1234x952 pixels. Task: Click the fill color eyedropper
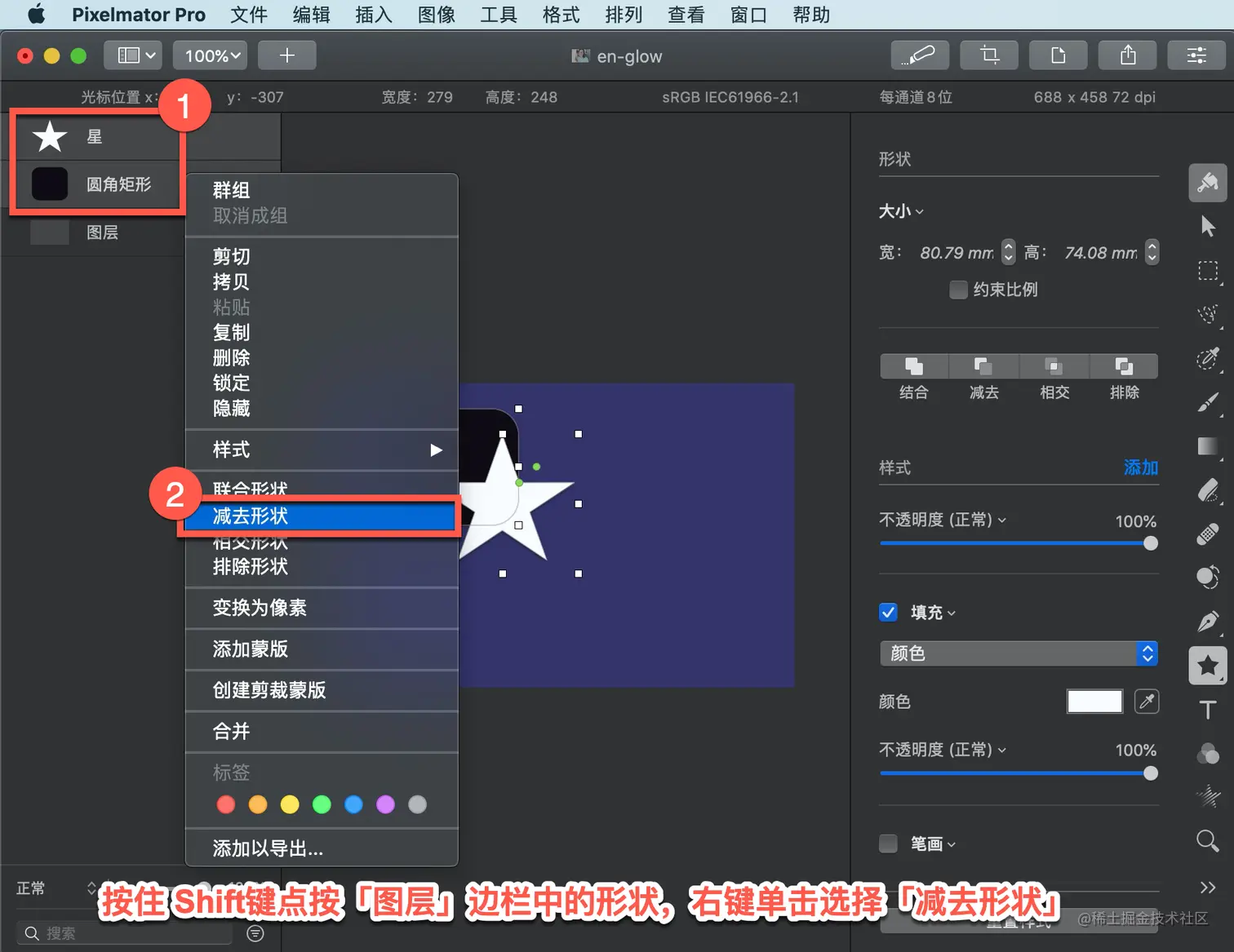tap(1147, 702)
